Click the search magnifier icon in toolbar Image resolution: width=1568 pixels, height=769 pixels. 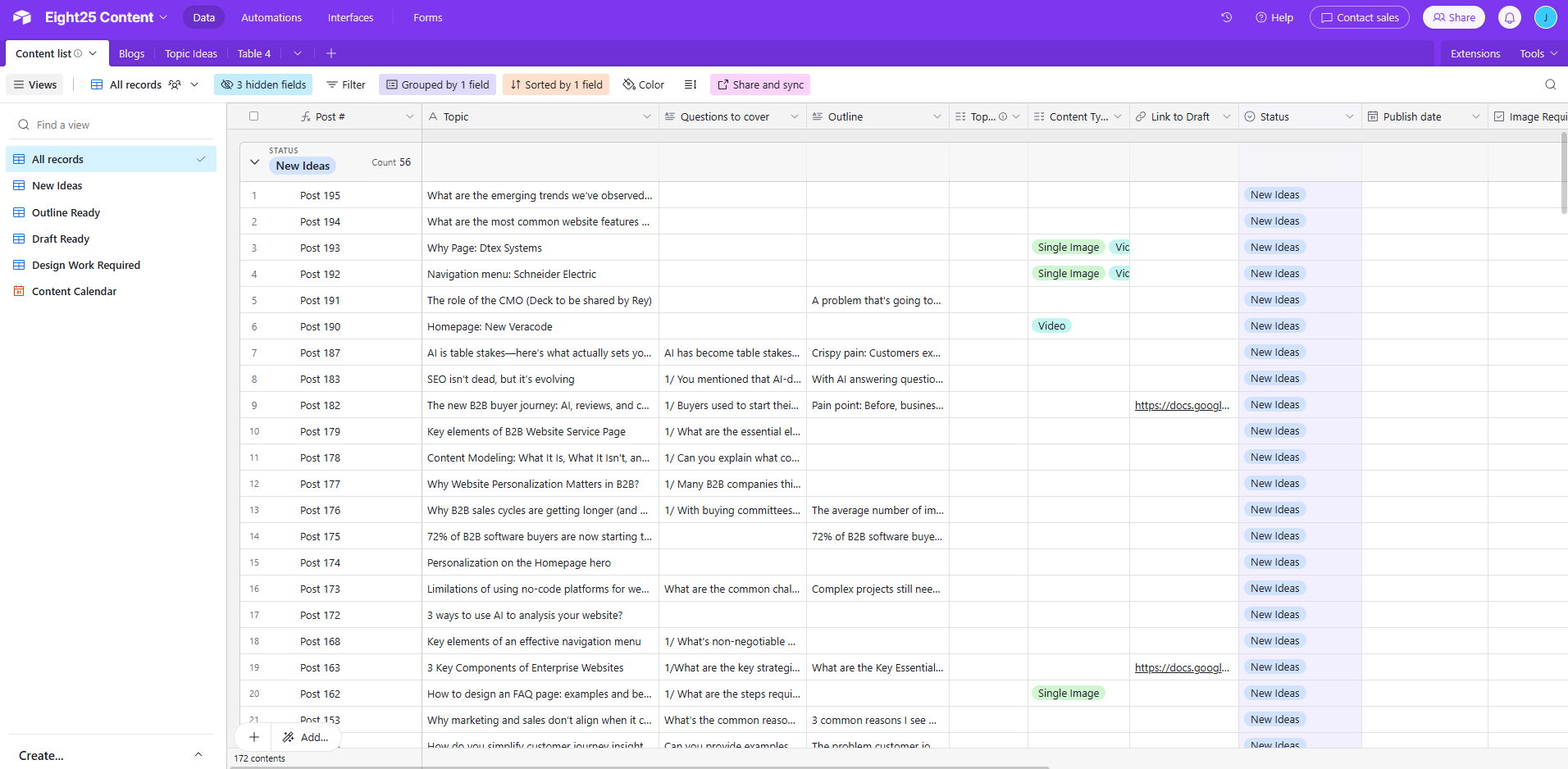(x=1550, y=84)
